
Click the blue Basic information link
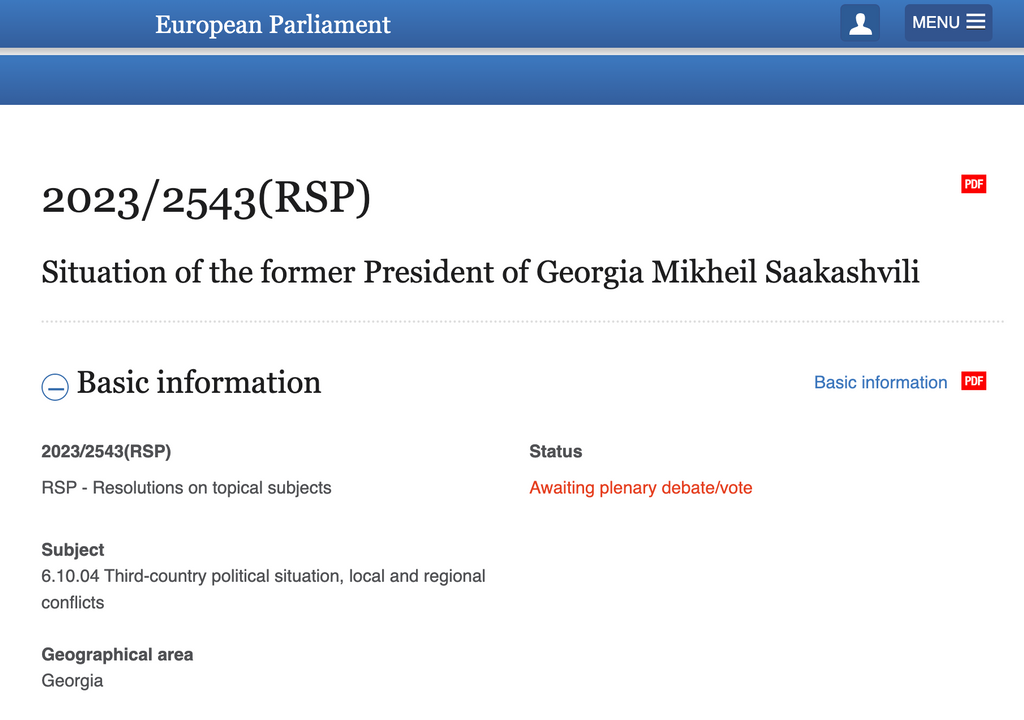[880, 382]
